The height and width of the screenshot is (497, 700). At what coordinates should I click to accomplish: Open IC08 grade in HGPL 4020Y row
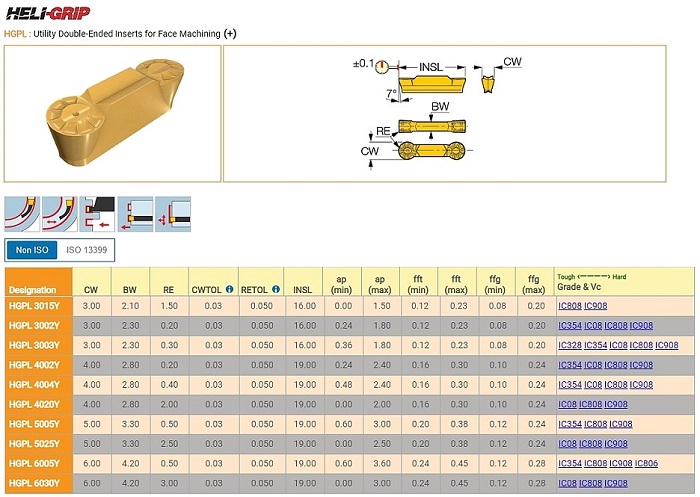pos(567,404)
